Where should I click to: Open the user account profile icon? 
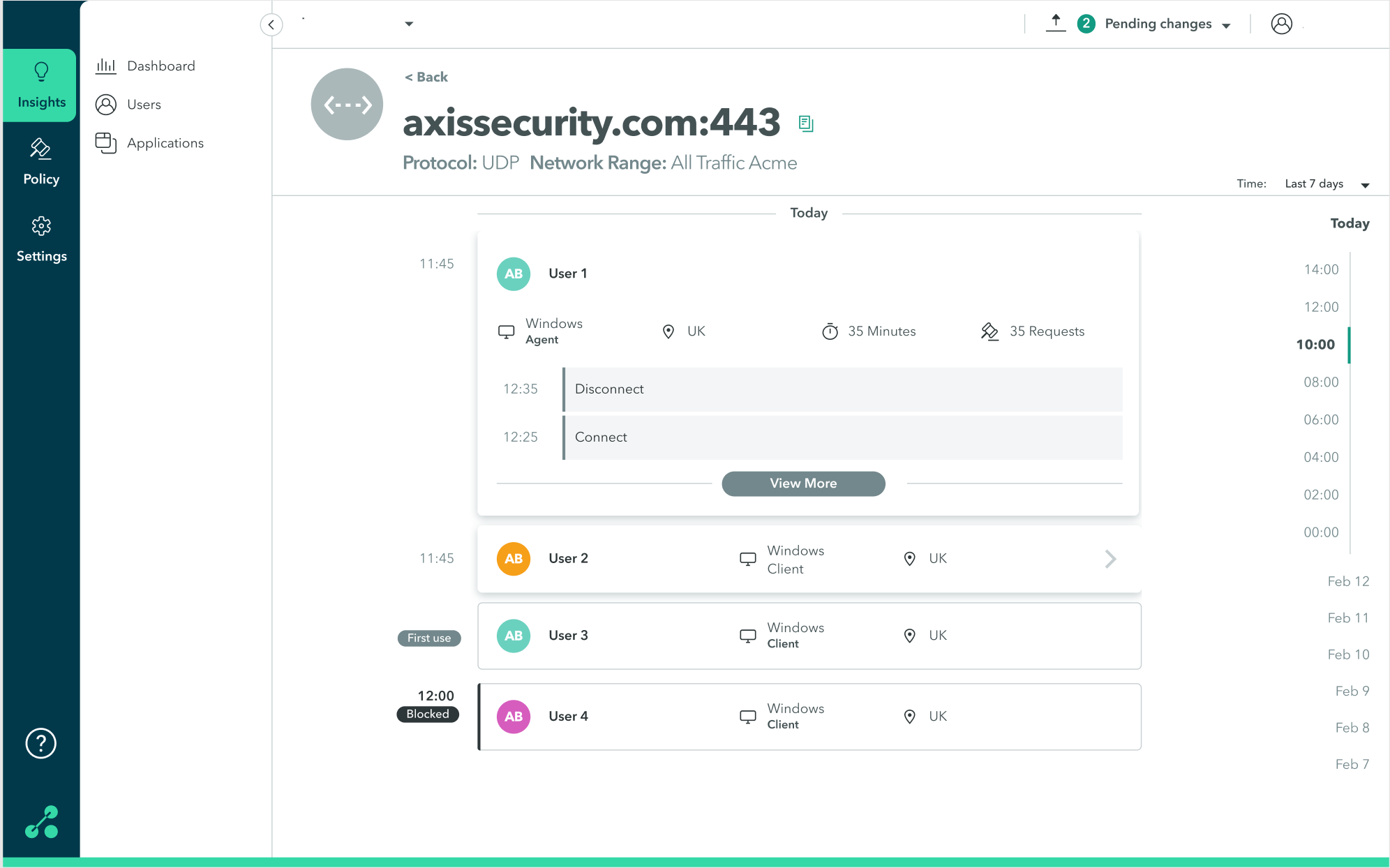[1281, 24]
